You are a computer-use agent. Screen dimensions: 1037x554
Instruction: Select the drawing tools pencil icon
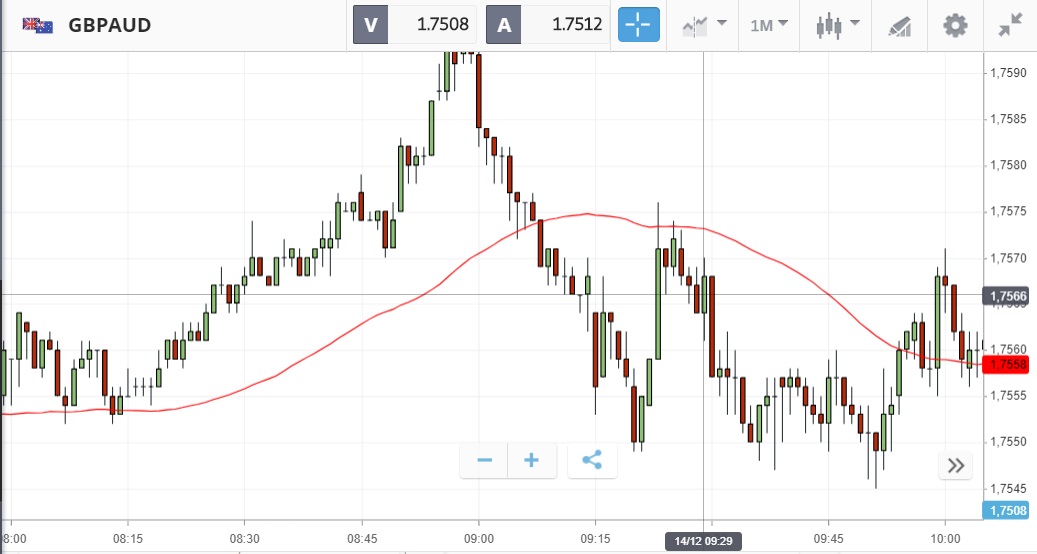900,25
